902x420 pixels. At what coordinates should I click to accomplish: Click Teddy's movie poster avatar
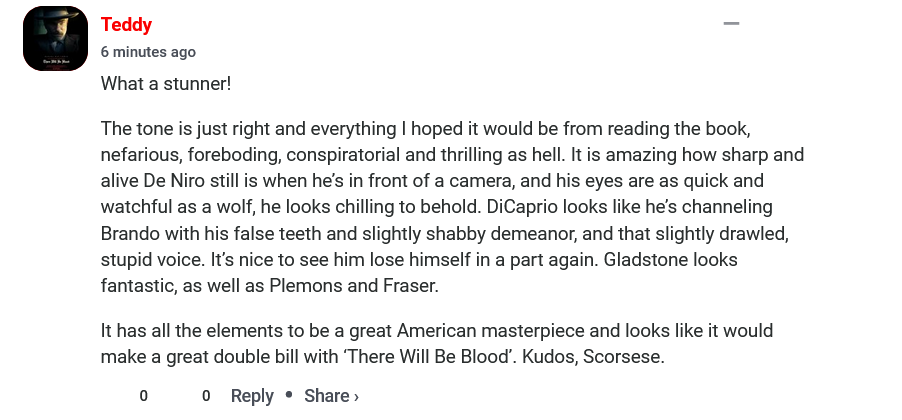pos(56,38)
